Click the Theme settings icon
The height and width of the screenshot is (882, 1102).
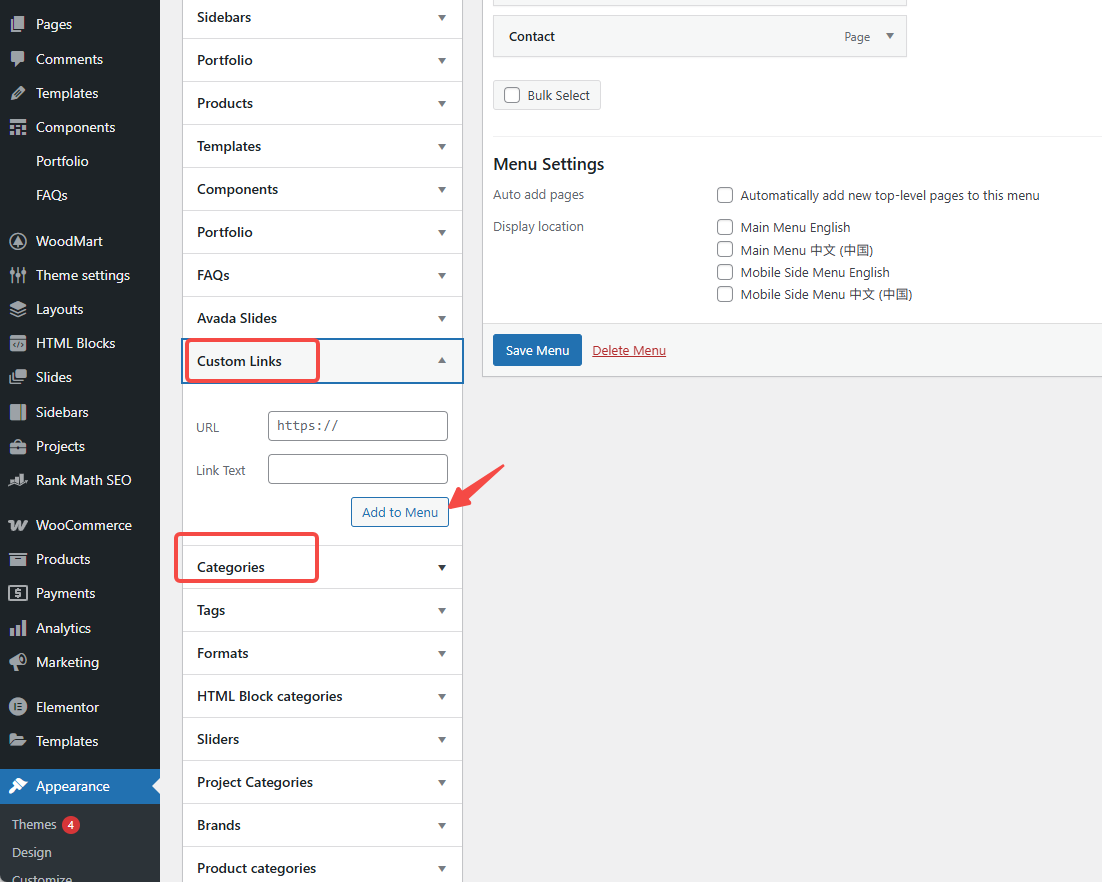pyautogui.click(x=22, y=274)
